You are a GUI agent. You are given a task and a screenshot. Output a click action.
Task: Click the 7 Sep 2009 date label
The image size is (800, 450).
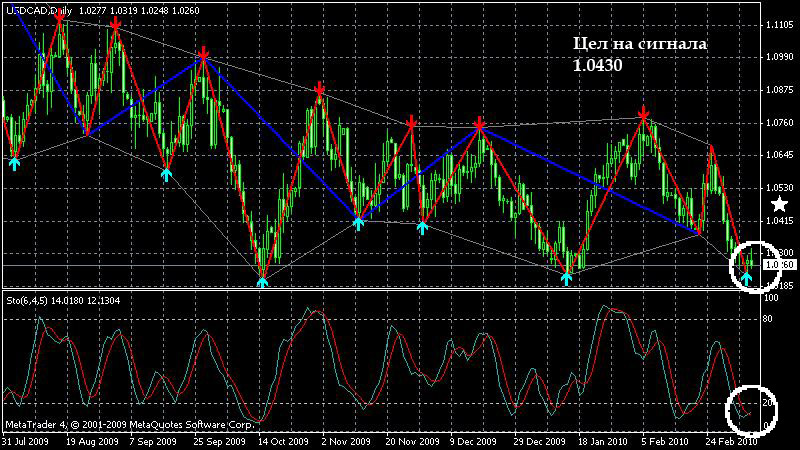[x=153, y=441]
